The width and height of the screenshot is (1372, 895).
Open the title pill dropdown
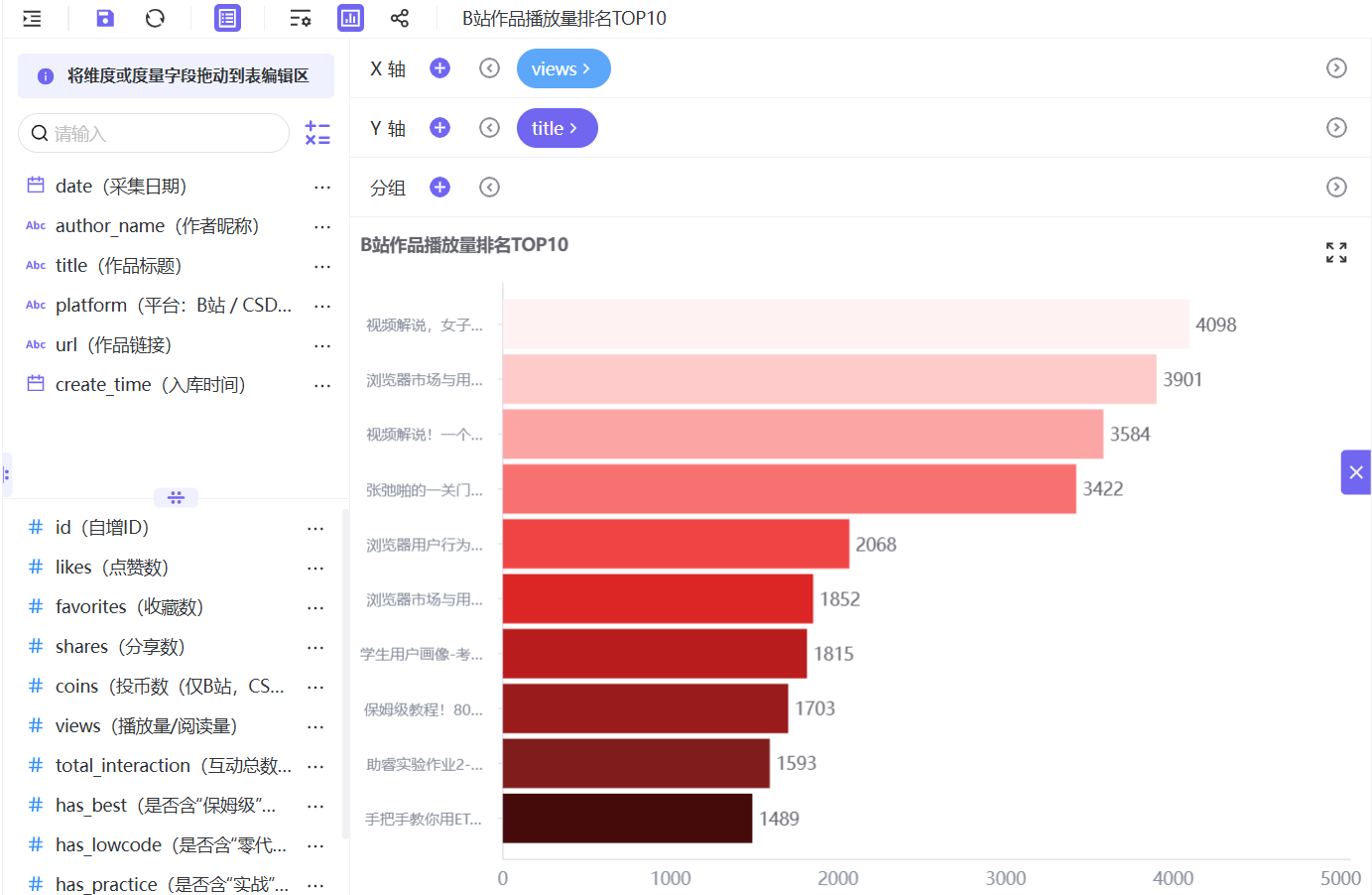pyautogui.click(x=557, y=128)
